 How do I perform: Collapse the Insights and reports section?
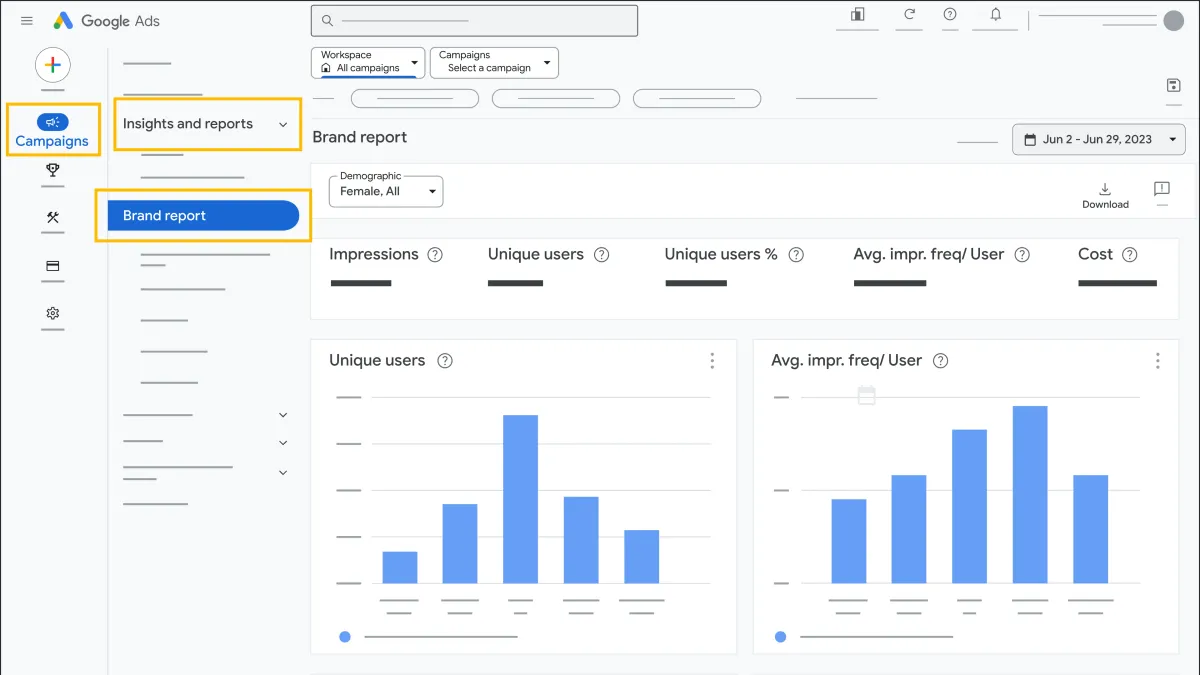click(x=283, y=124)
